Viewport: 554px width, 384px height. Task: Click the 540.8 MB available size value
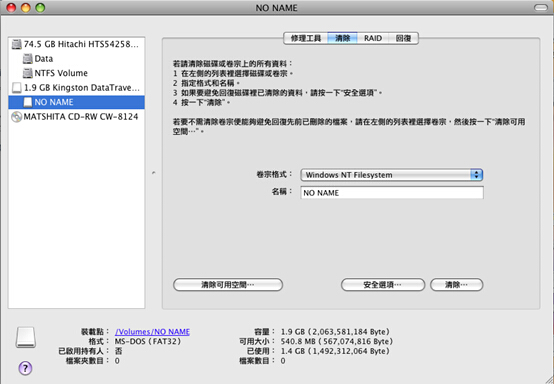click(337, 342)
